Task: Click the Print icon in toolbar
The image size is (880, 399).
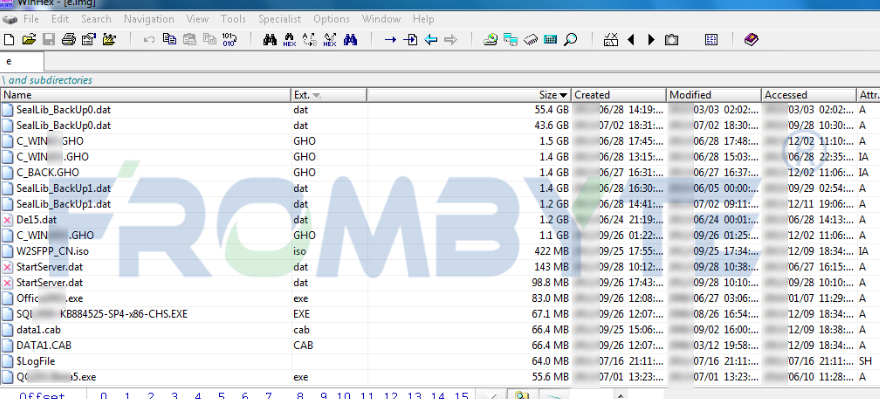Action: click(x=68, y=40)
